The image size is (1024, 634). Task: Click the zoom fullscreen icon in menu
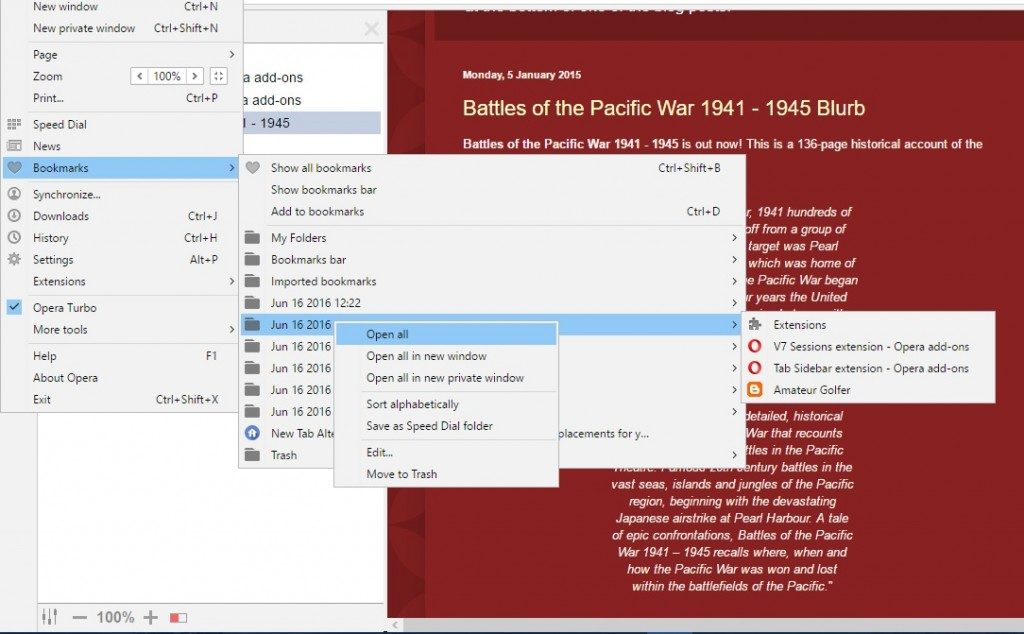point(219,76)
